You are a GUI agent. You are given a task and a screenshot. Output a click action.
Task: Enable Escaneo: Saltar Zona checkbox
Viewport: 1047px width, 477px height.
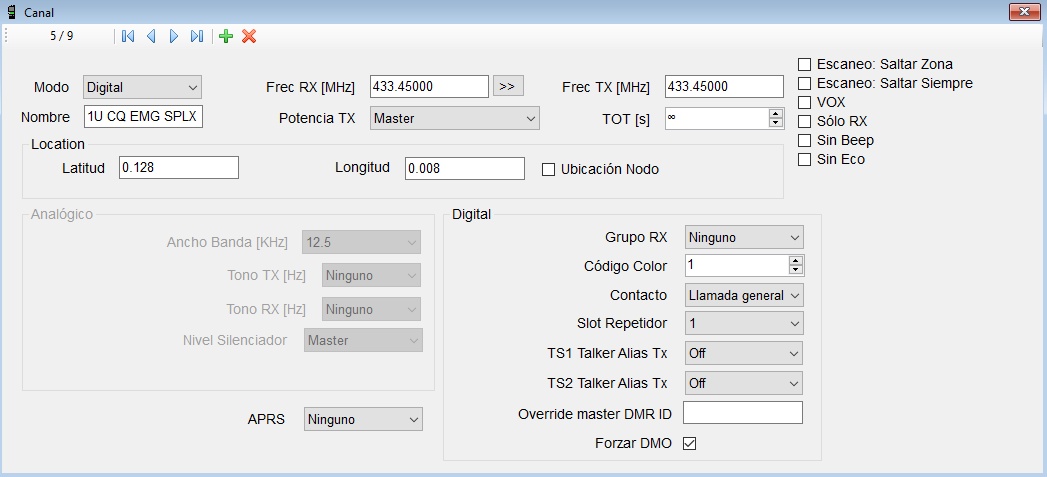click(x=804, y=64)
